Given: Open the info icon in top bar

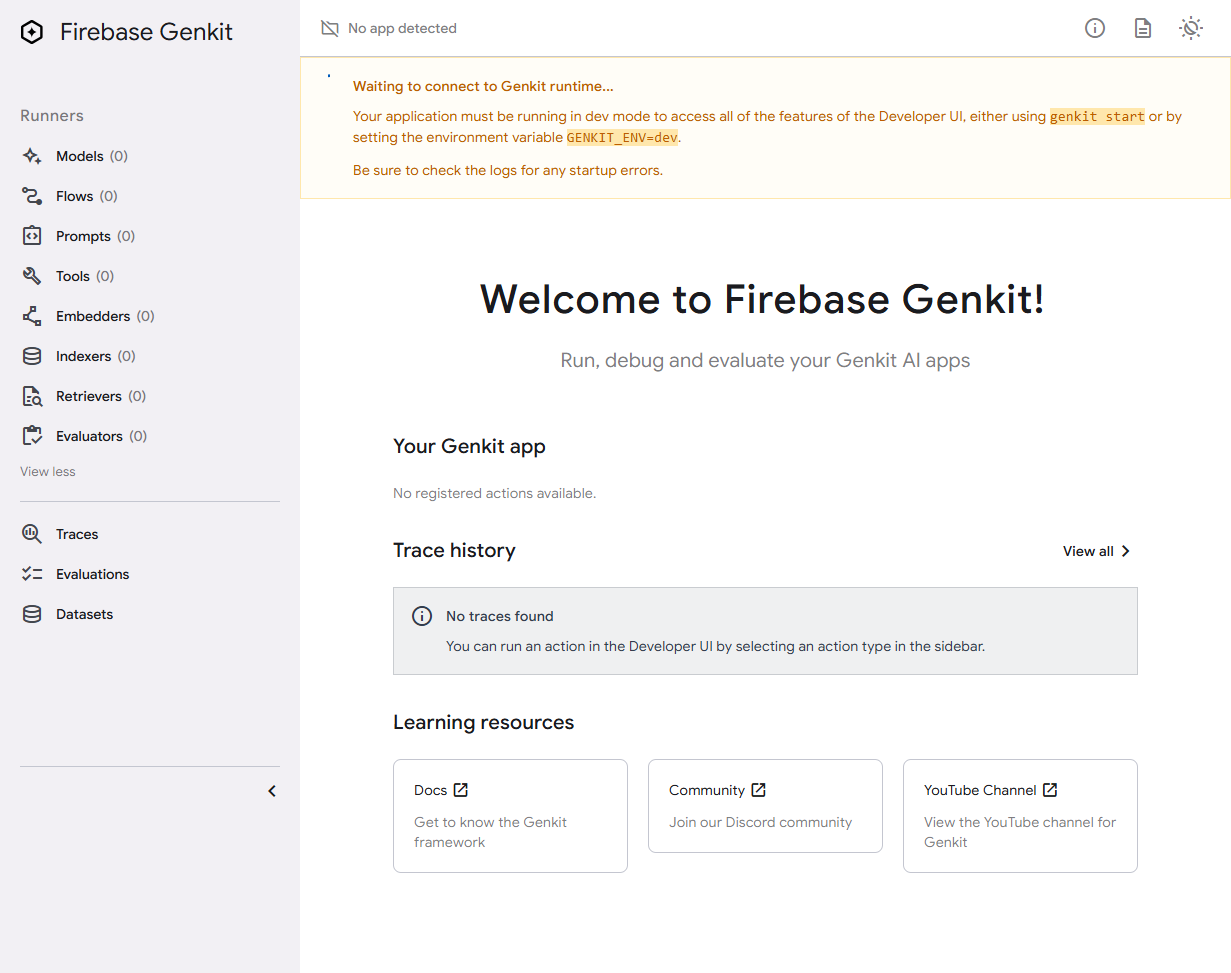Looking at the screenshot, I should [x=1095, y=28].
